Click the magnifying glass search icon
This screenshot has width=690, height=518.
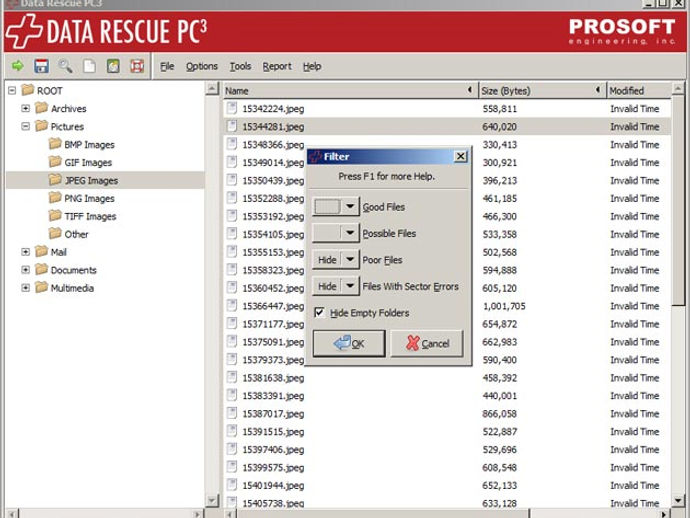(x=65, y=66)
